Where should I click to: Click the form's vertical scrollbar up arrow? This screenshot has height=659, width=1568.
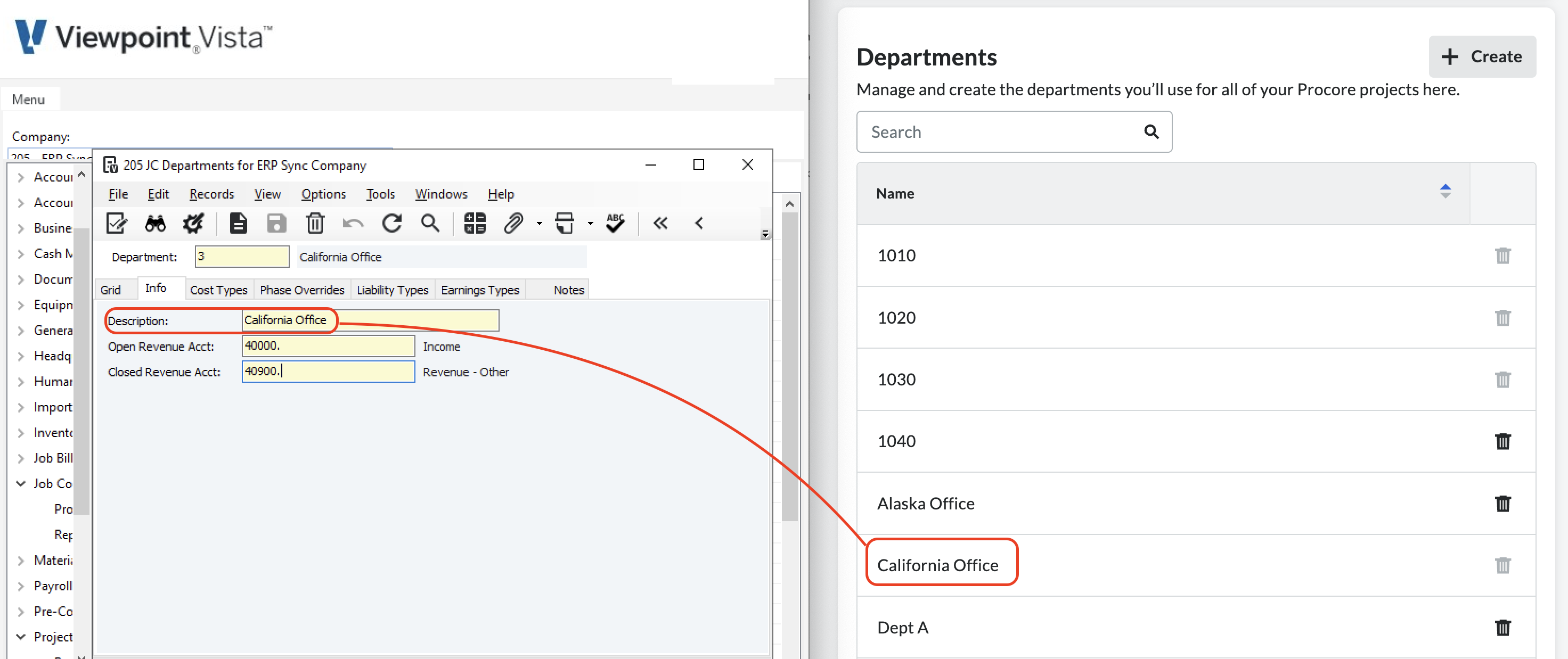(789, 204)
